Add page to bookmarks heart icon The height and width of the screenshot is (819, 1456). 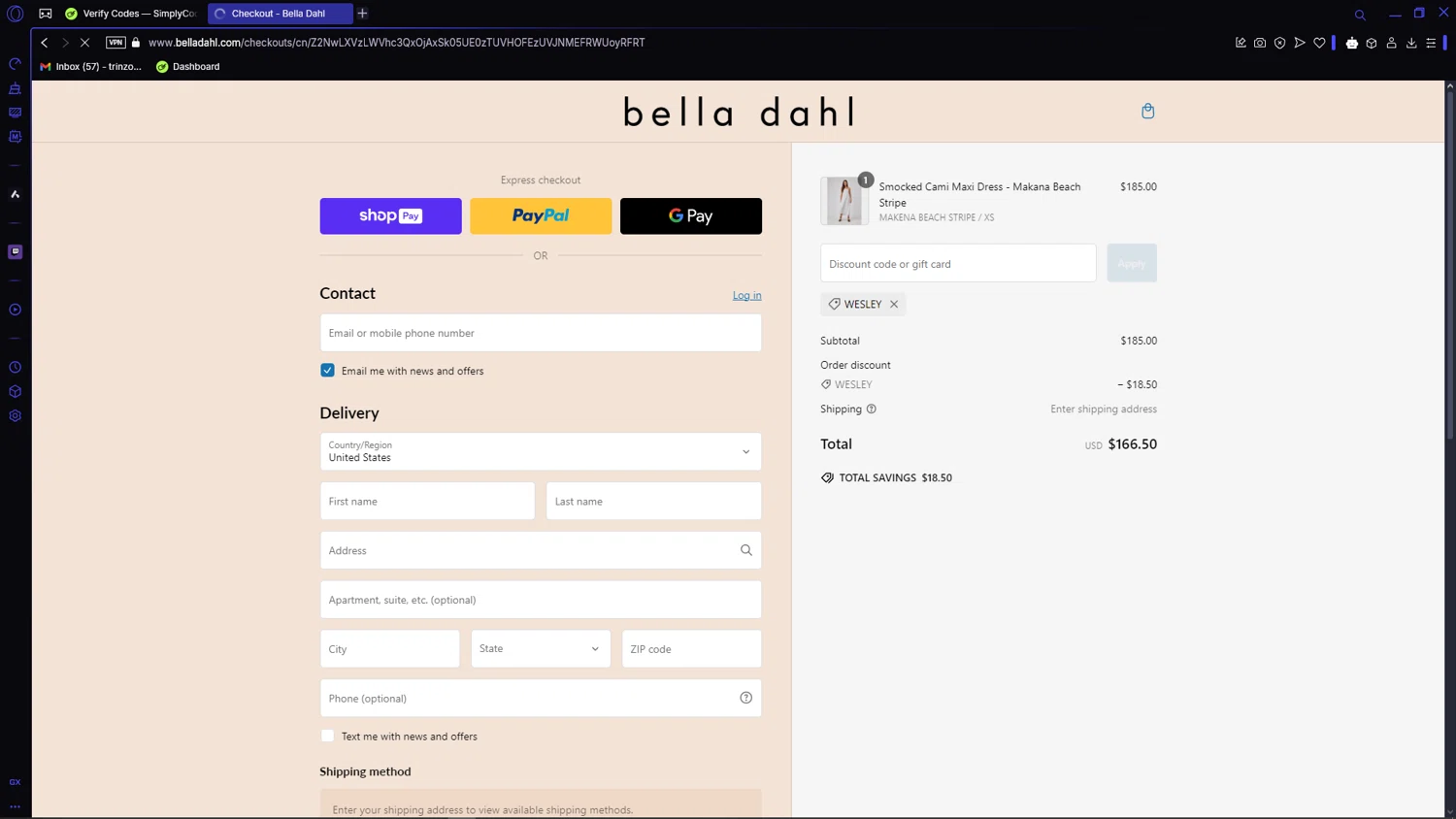1319,43
